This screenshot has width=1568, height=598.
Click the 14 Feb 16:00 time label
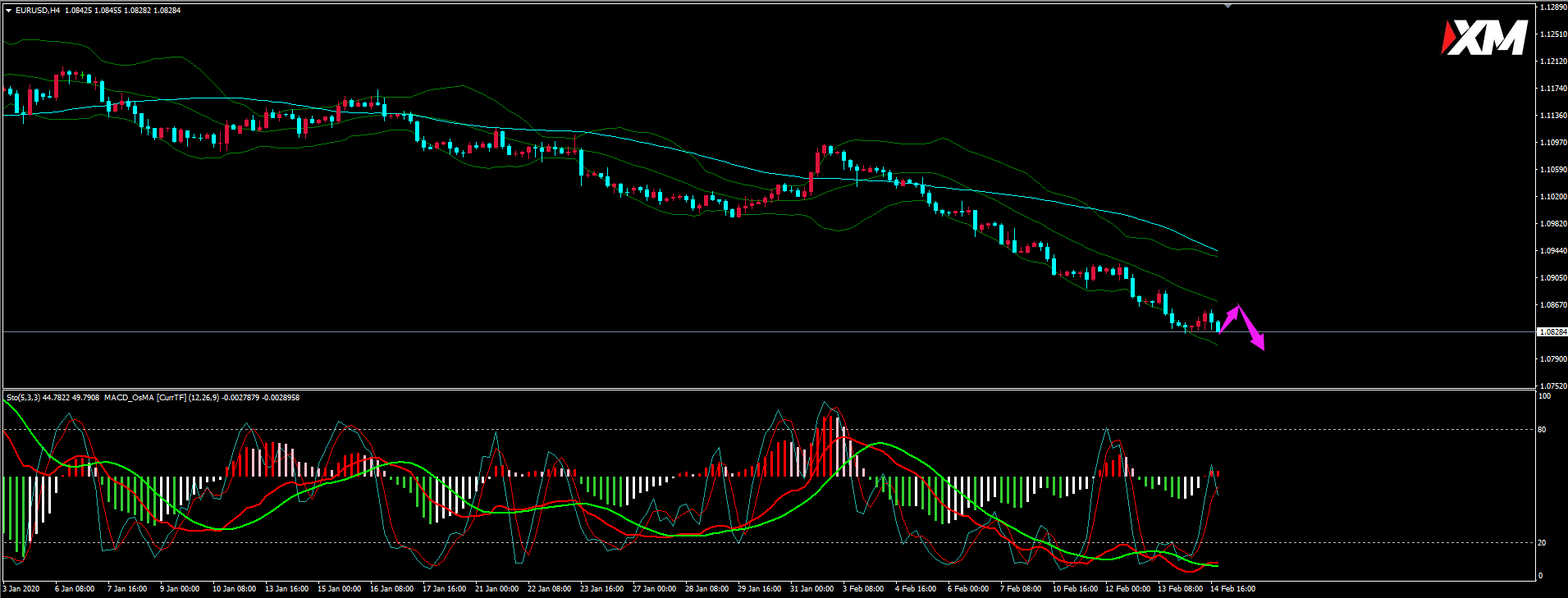click(x=1232, y=589)
